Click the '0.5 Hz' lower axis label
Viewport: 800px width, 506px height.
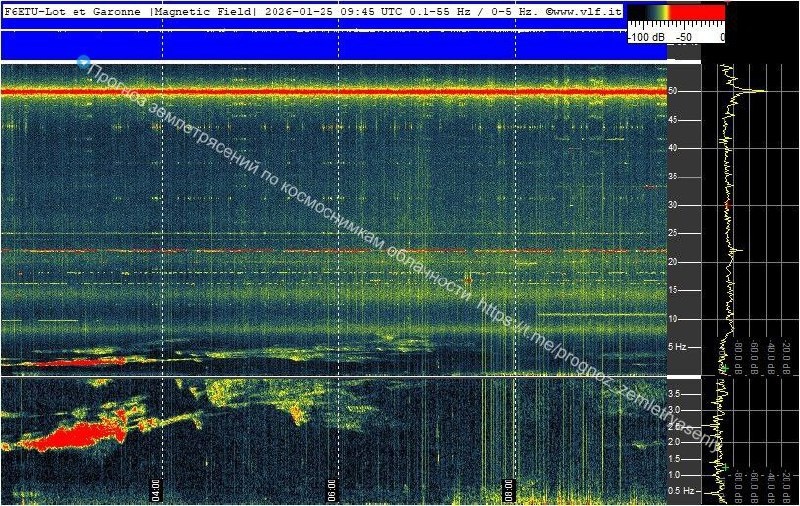pos(681,491)
